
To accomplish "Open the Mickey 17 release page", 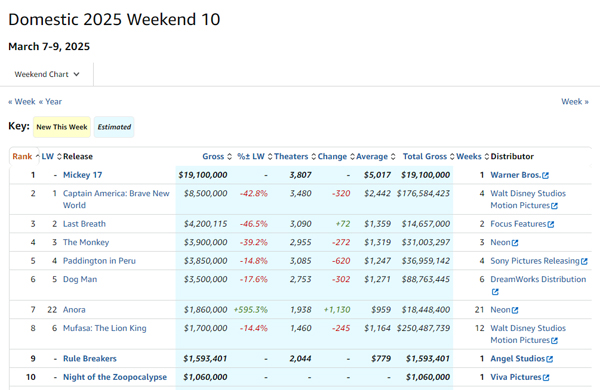I will (83, 175).
